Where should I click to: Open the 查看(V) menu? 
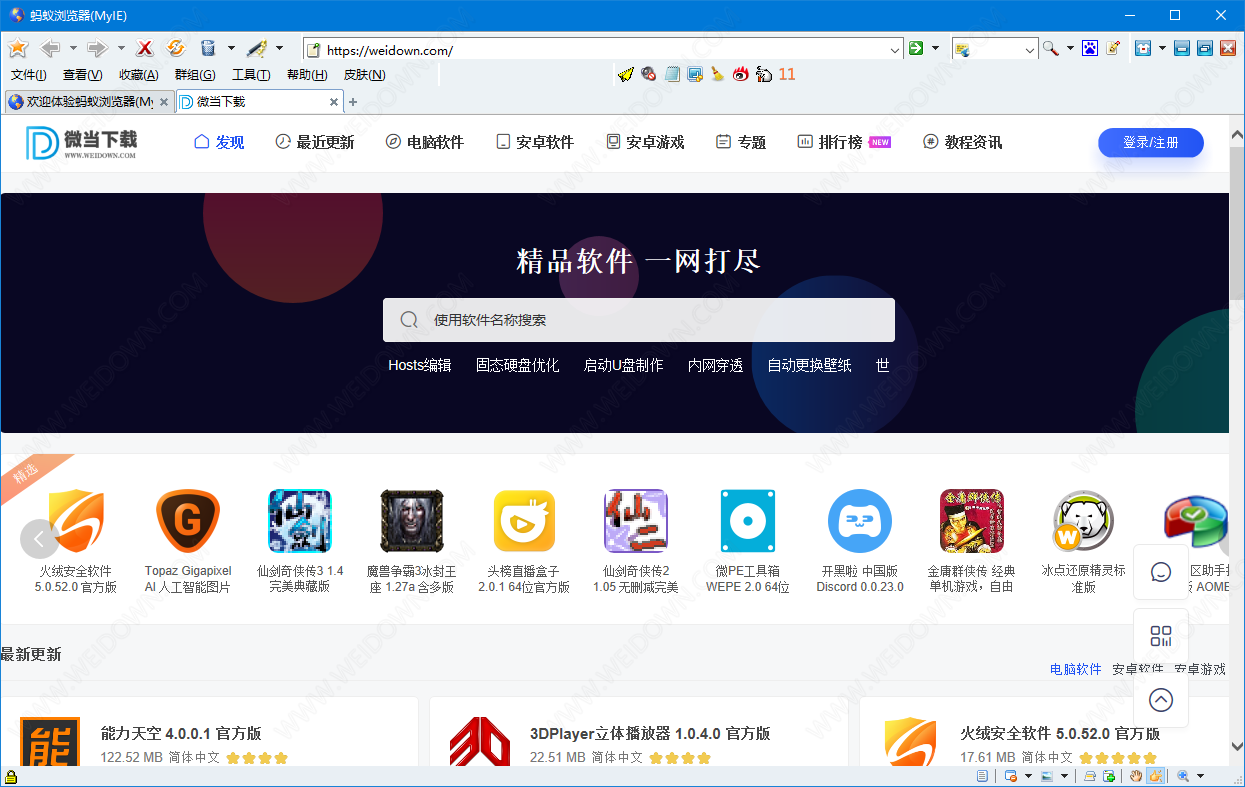82,75
